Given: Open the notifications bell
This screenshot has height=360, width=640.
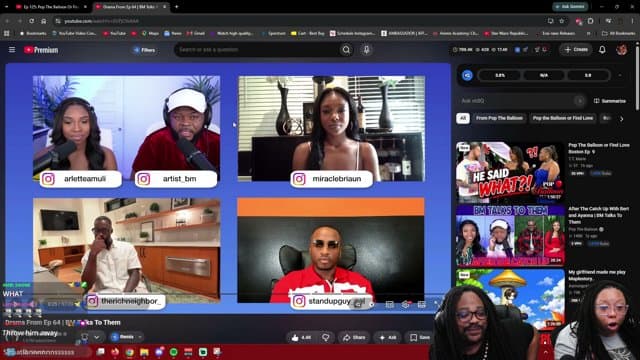Looking at the screenshot, I should pyautogui.click(x=602, y=49).
